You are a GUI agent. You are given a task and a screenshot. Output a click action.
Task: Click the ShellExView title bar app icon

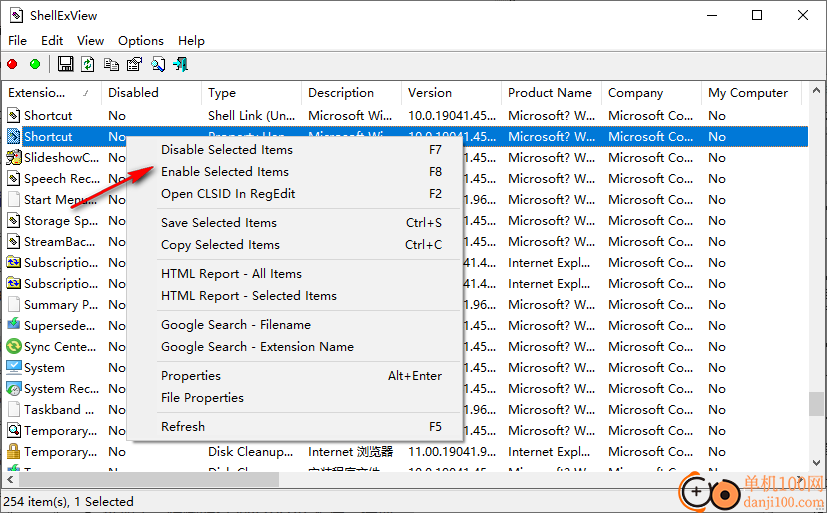tap(16, 15)
